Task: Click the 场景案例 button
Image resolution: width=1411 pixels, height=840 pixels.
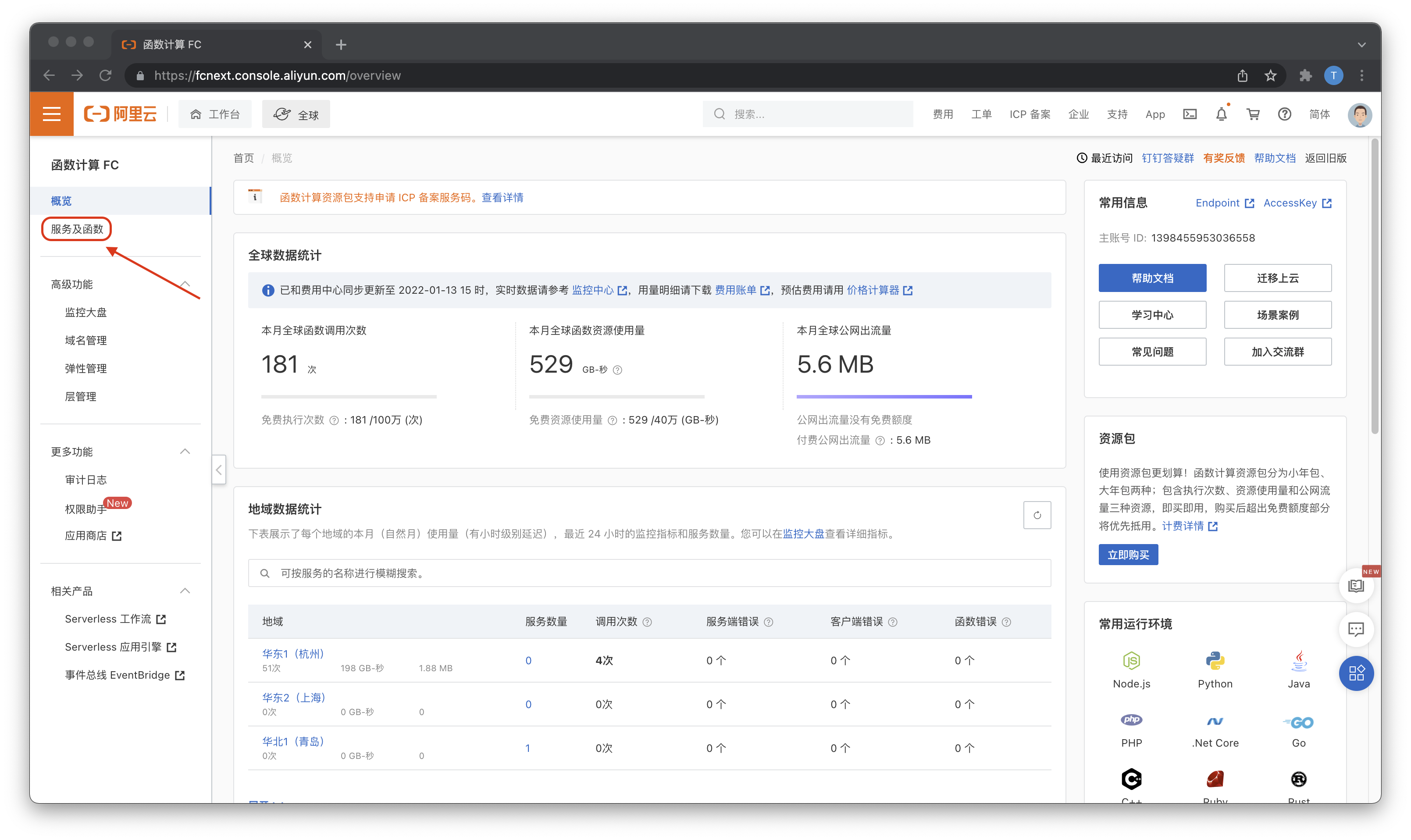Action: pos(1277,315)
